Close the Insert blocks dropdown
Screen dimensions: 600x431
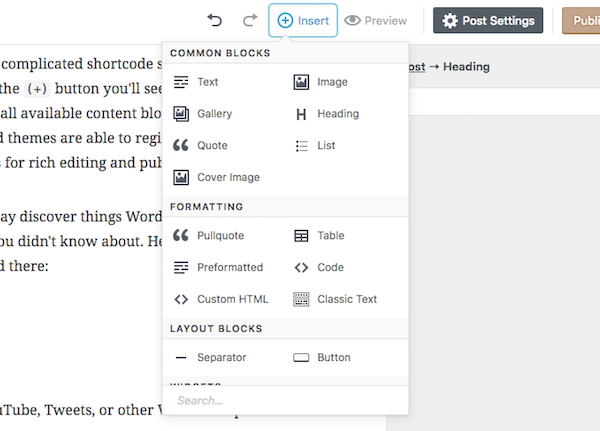(x=303, y=20)
